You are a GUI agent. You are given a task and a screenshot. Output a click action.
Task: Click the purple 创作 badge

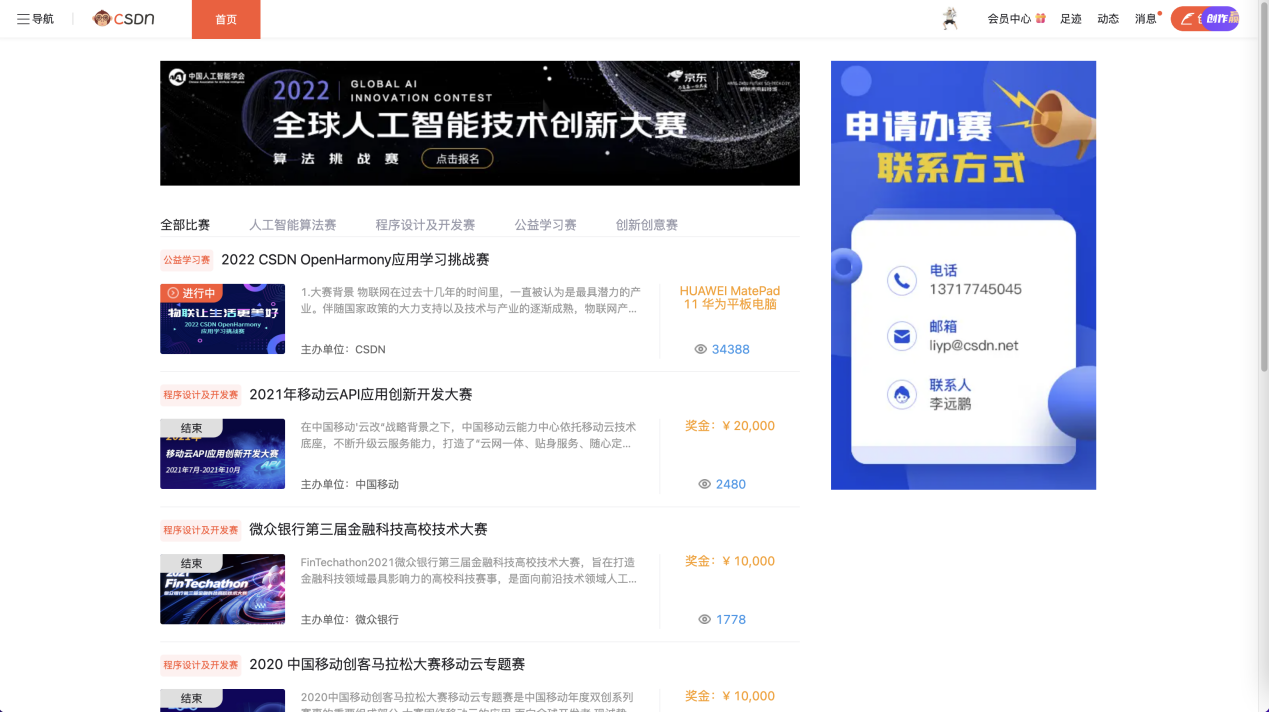tap(1220, 18)
